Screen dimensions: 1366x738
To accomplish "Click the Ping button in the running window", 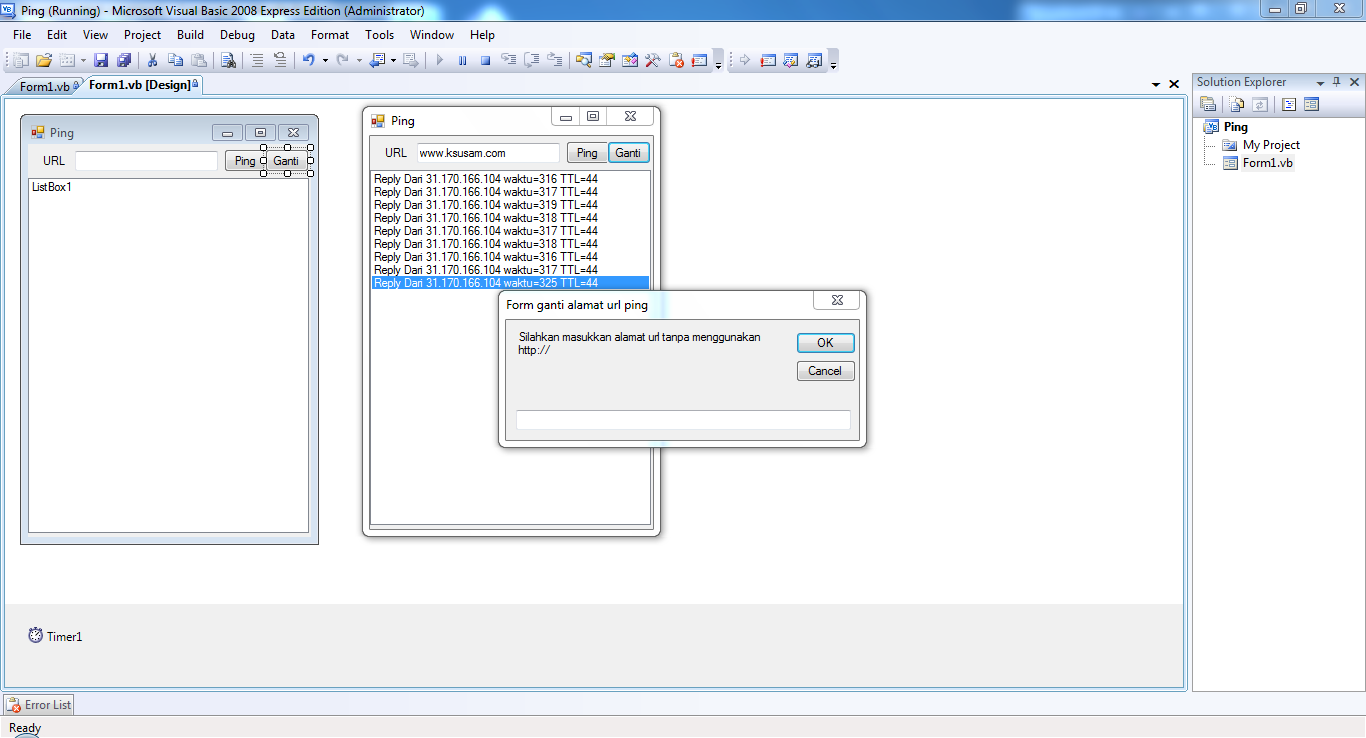I will point(587,153).
